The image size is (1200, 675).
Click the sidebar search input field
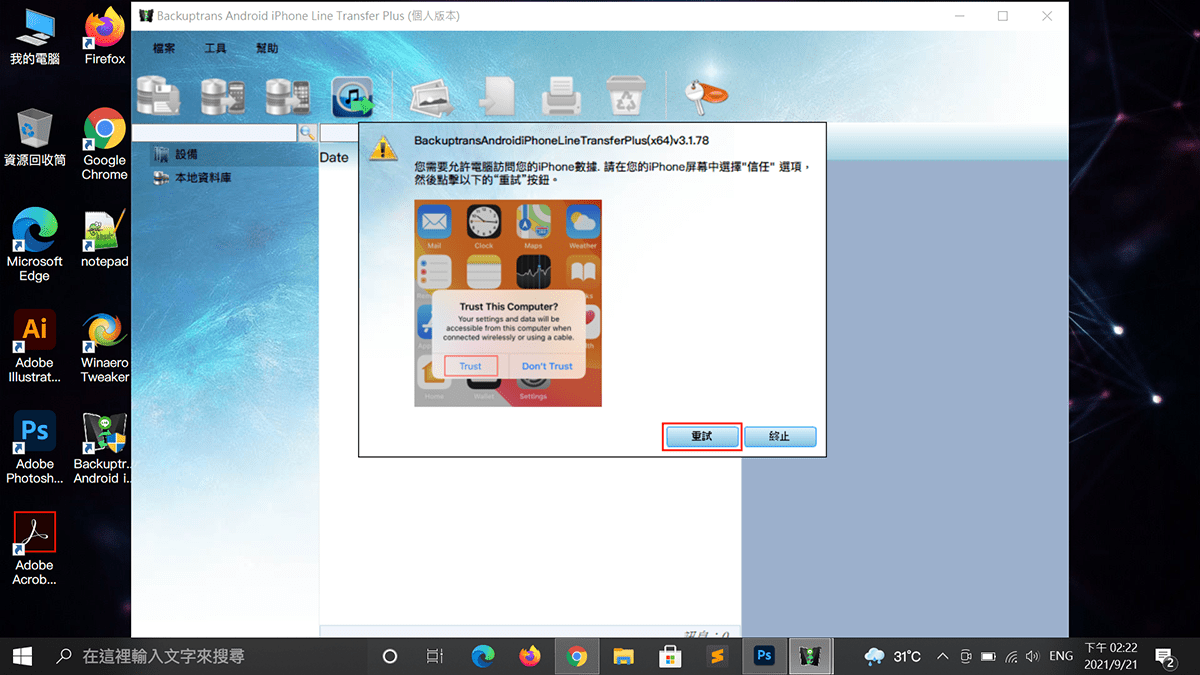[x=213, y=132]
